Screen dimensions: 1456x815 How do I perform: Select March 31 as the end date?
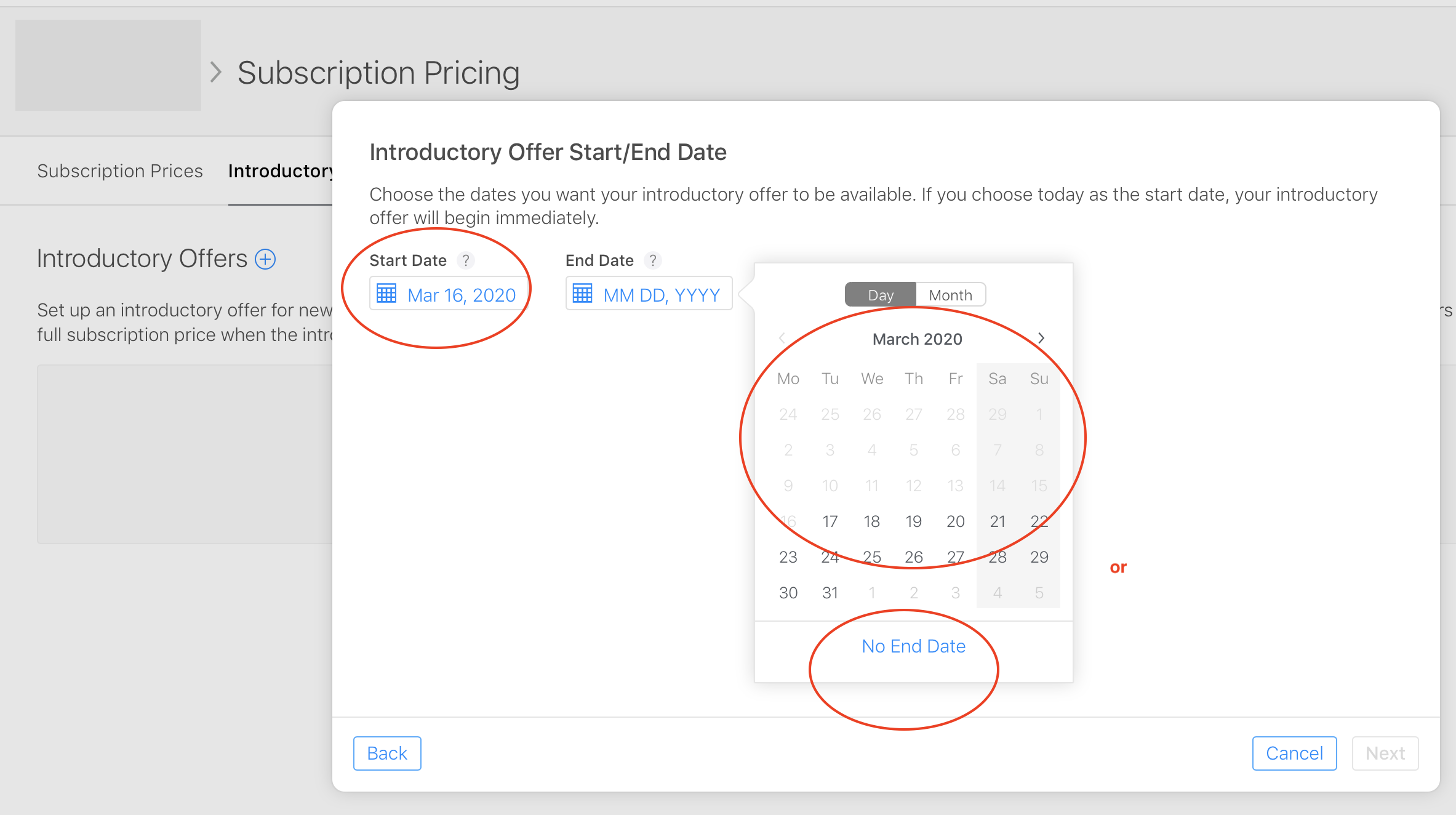(830, 593)
